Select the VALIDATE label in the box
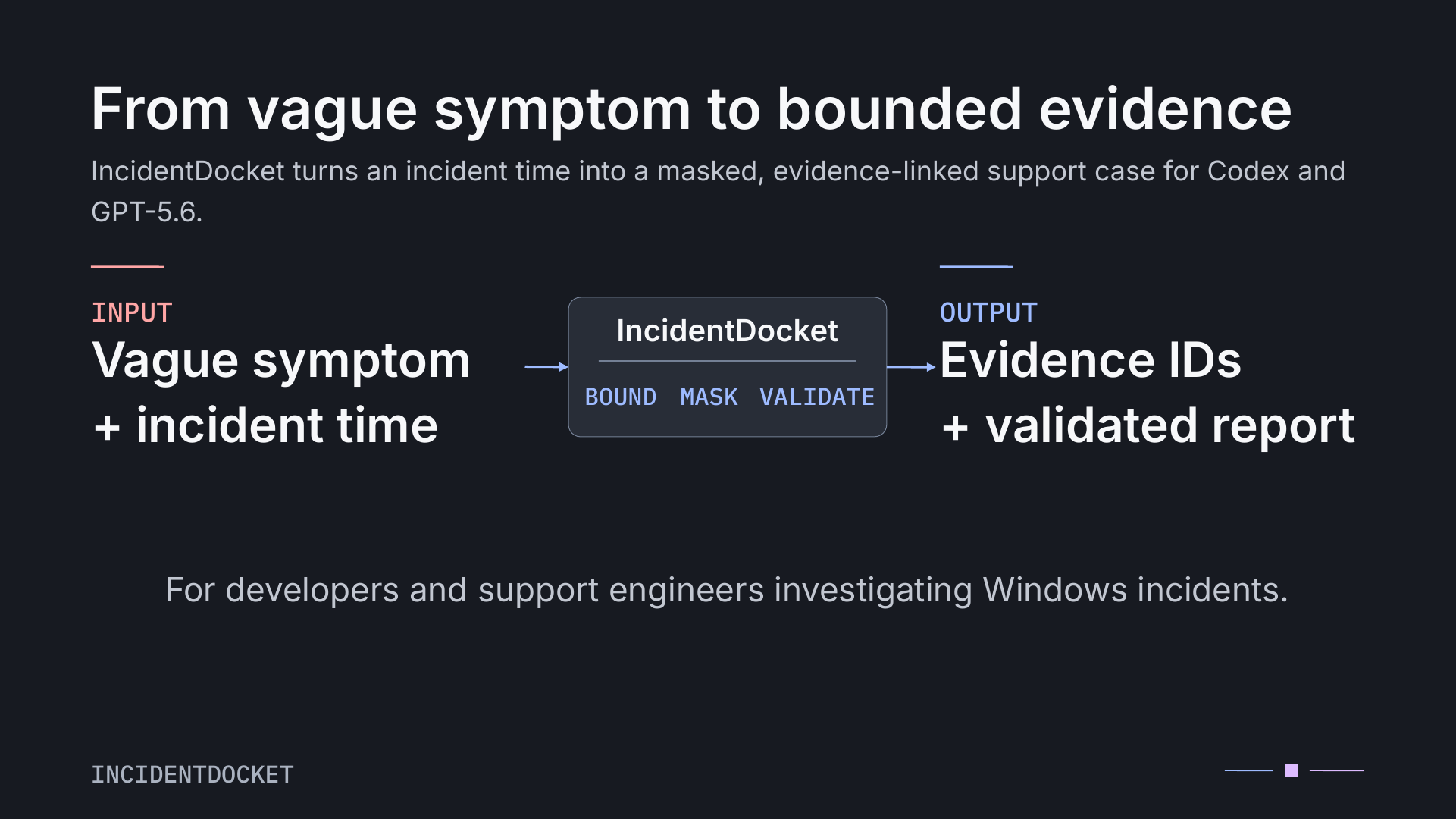1456x819 pixels. 817,397
